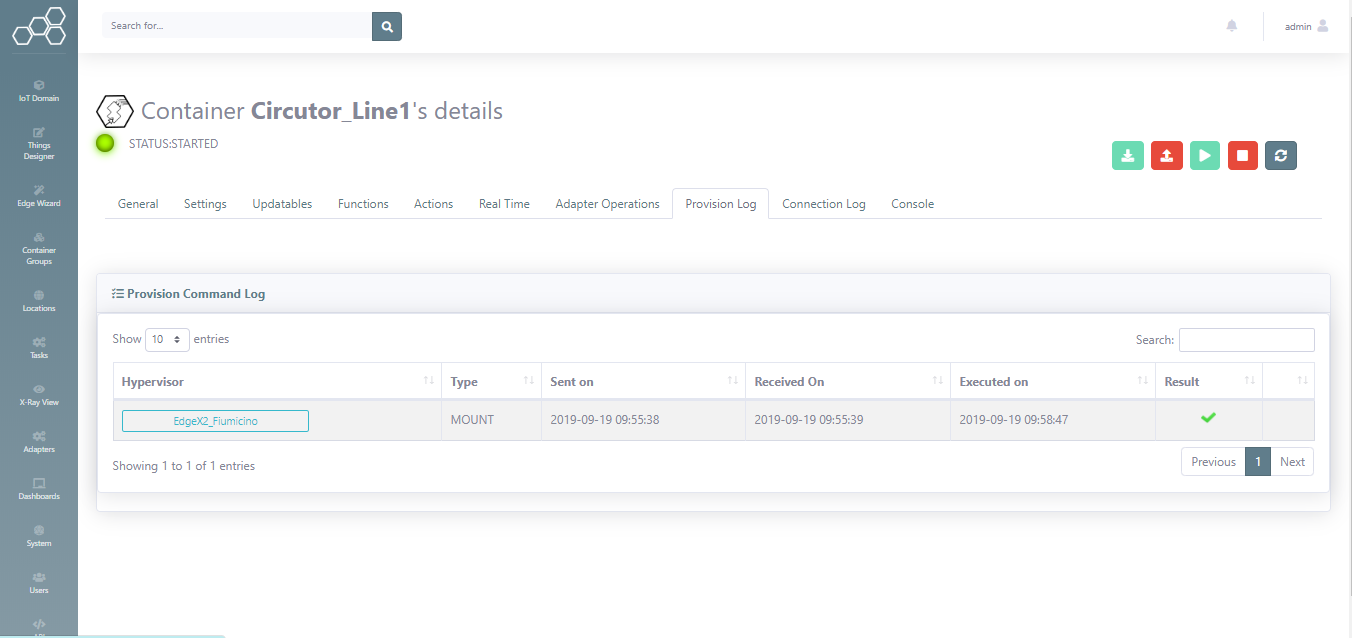The width and height of the screenshot is (1352, 638).
Task: Stop the container with the red stop button
Action: [x=1243, y=155]
